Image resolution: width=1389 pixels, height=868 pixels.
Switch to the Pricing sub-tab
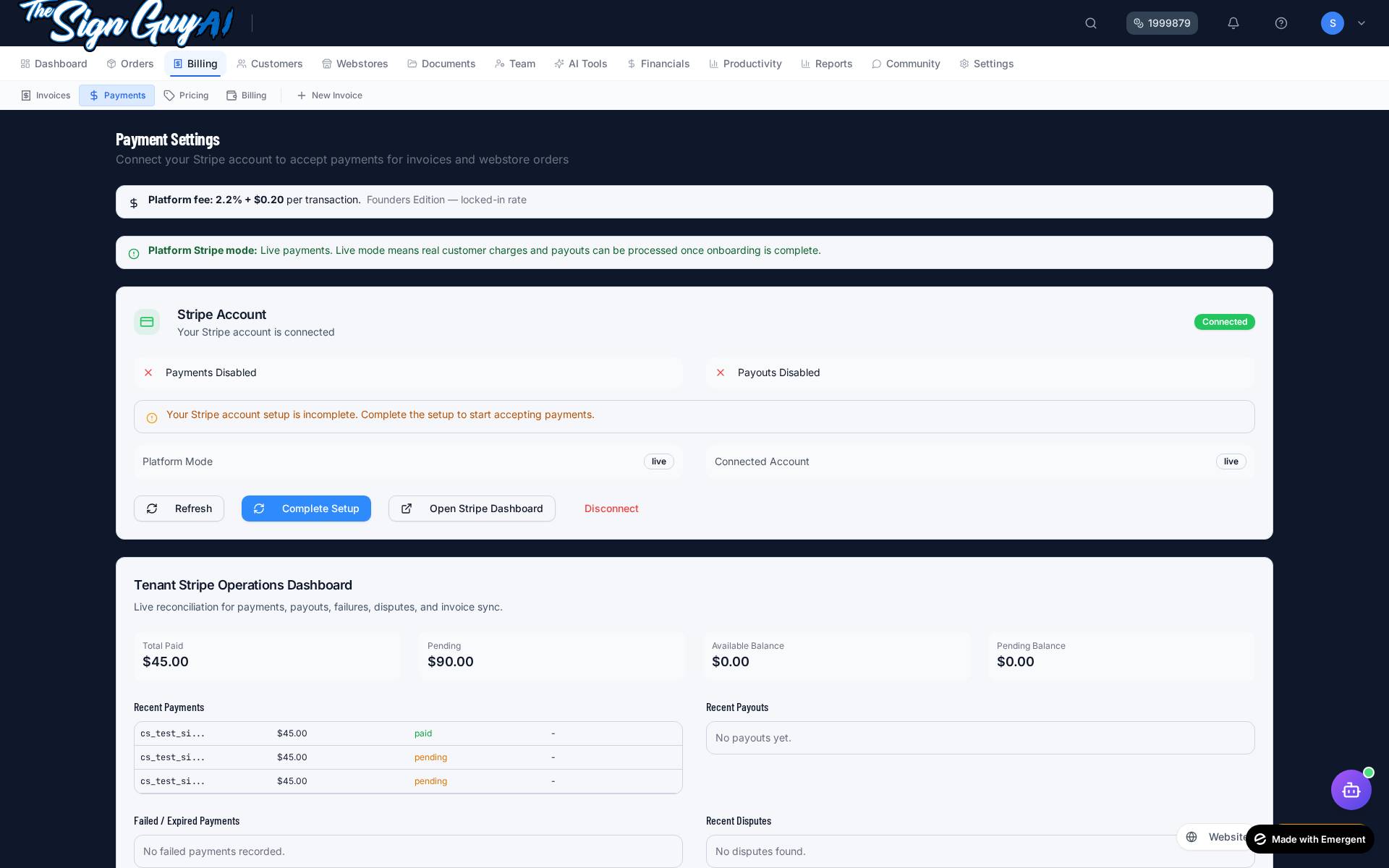pyautogui.click(x=186, y=95)
